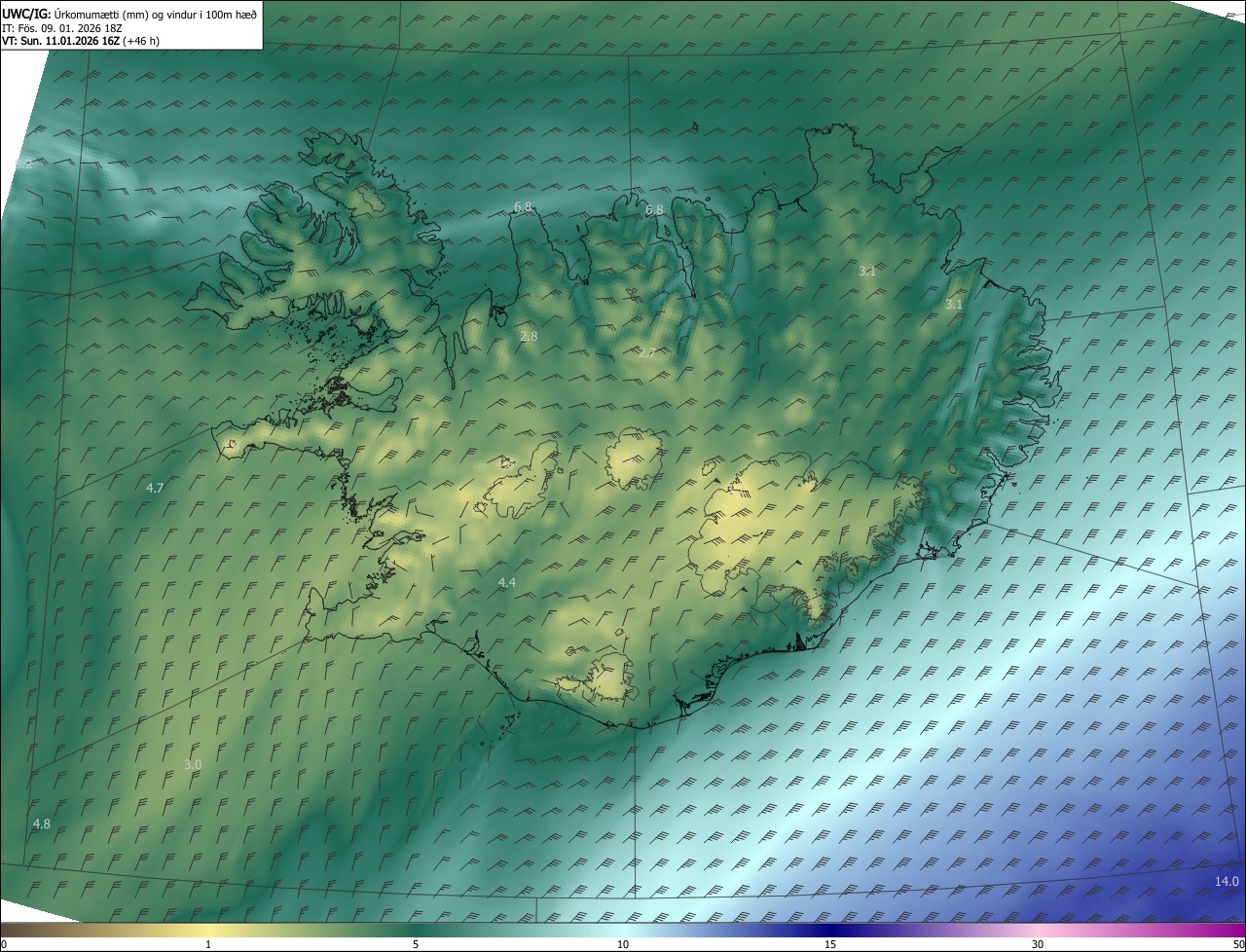The image size is (1246, 952).
Task: Click the '15' tick label on the color scale
Action: click(830, 945)
